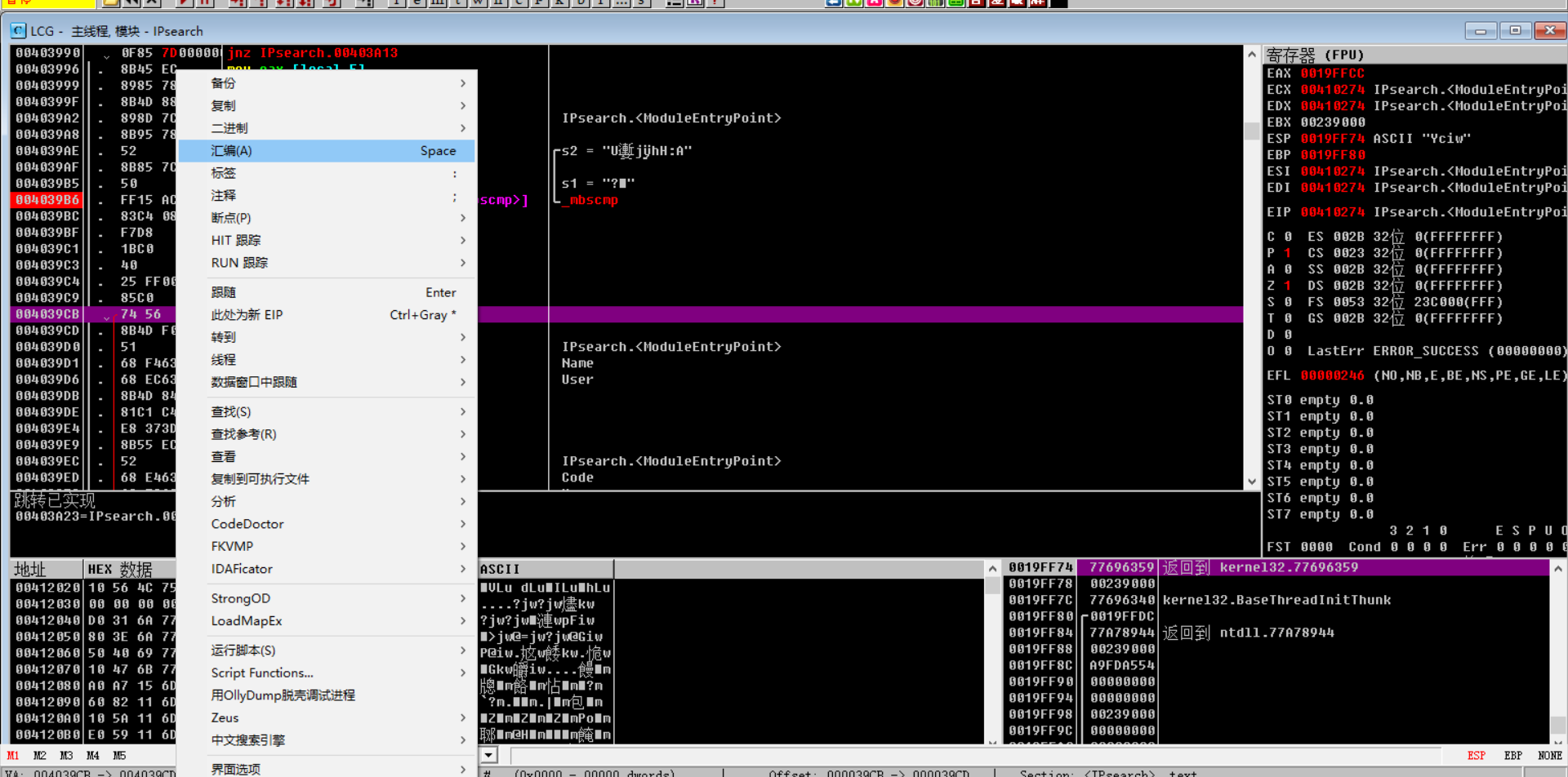Open the 线程 submenu
The width and height of the screenshot is (1568, 777).
(327, 360)
